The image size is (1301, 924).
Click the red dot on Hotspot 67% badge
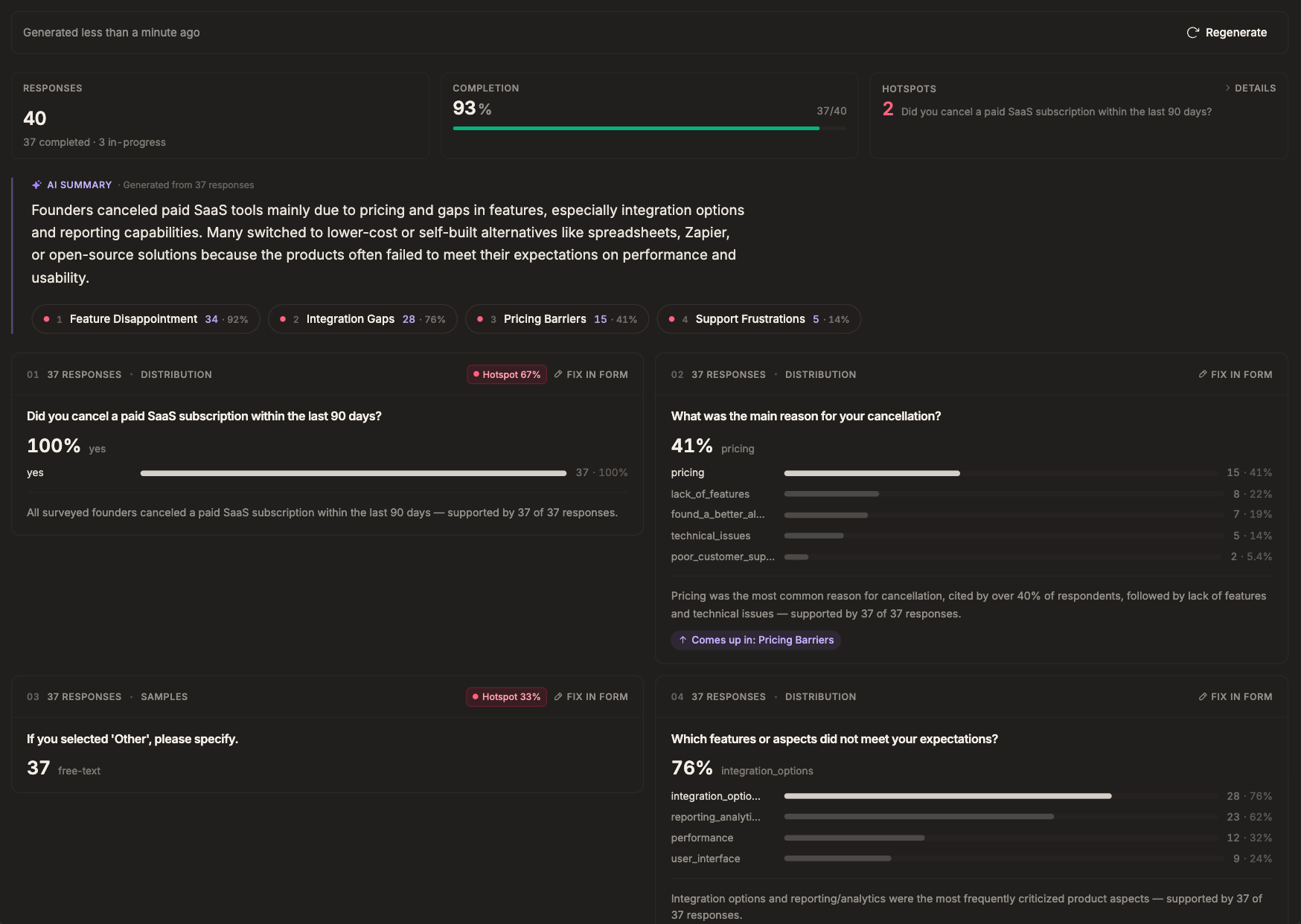[x=476, y=374]
